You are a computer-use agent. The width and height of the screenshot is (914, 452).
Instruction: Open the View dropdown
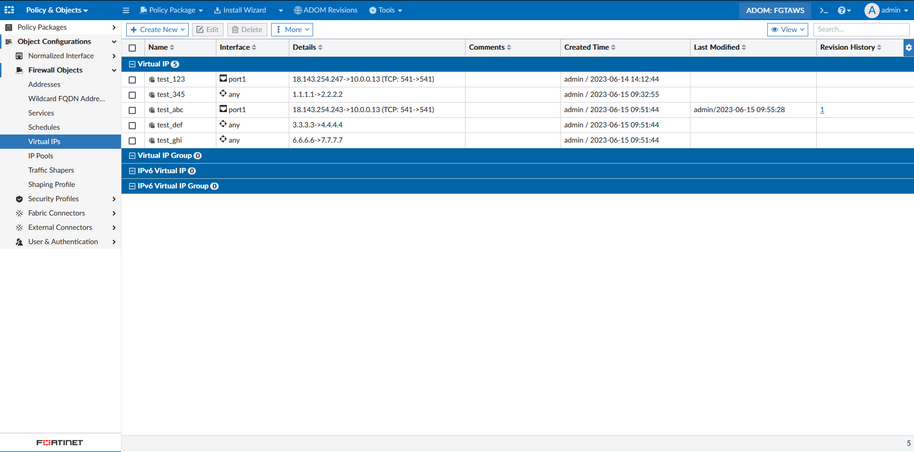[787, 30]
